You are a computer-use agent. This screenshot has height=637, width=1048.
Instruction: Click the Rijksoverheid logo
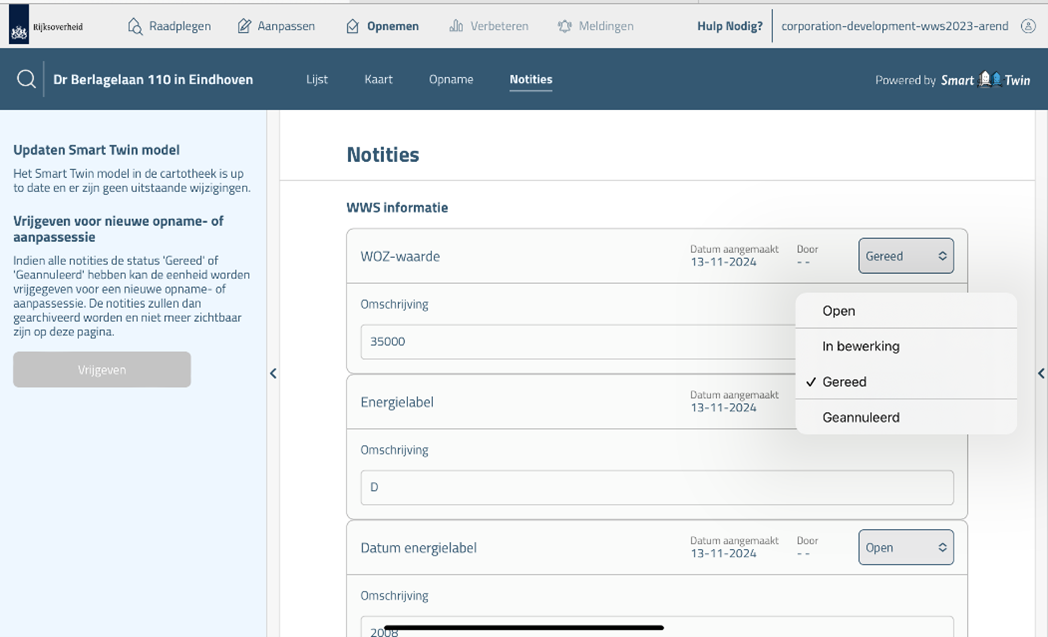(x=47, y=27)
